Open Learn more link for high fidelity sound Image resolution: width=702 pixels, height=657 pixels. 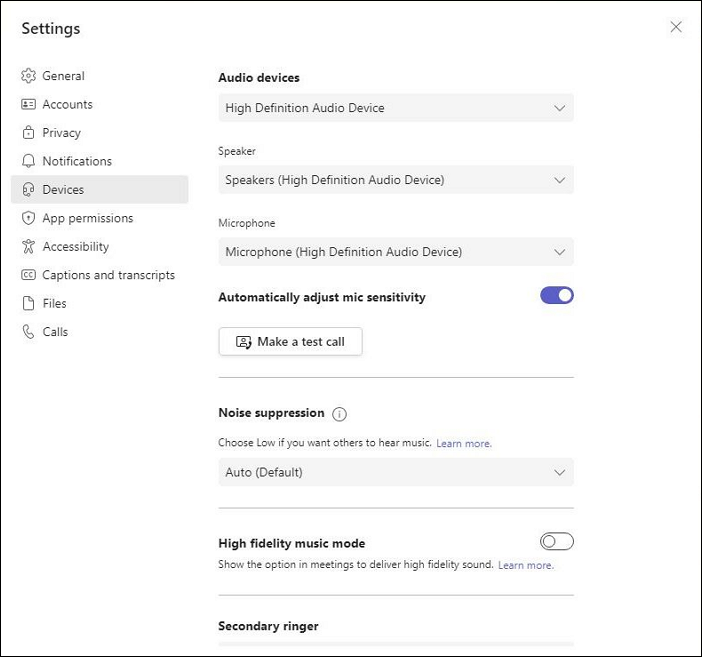[x=526, y=565]
